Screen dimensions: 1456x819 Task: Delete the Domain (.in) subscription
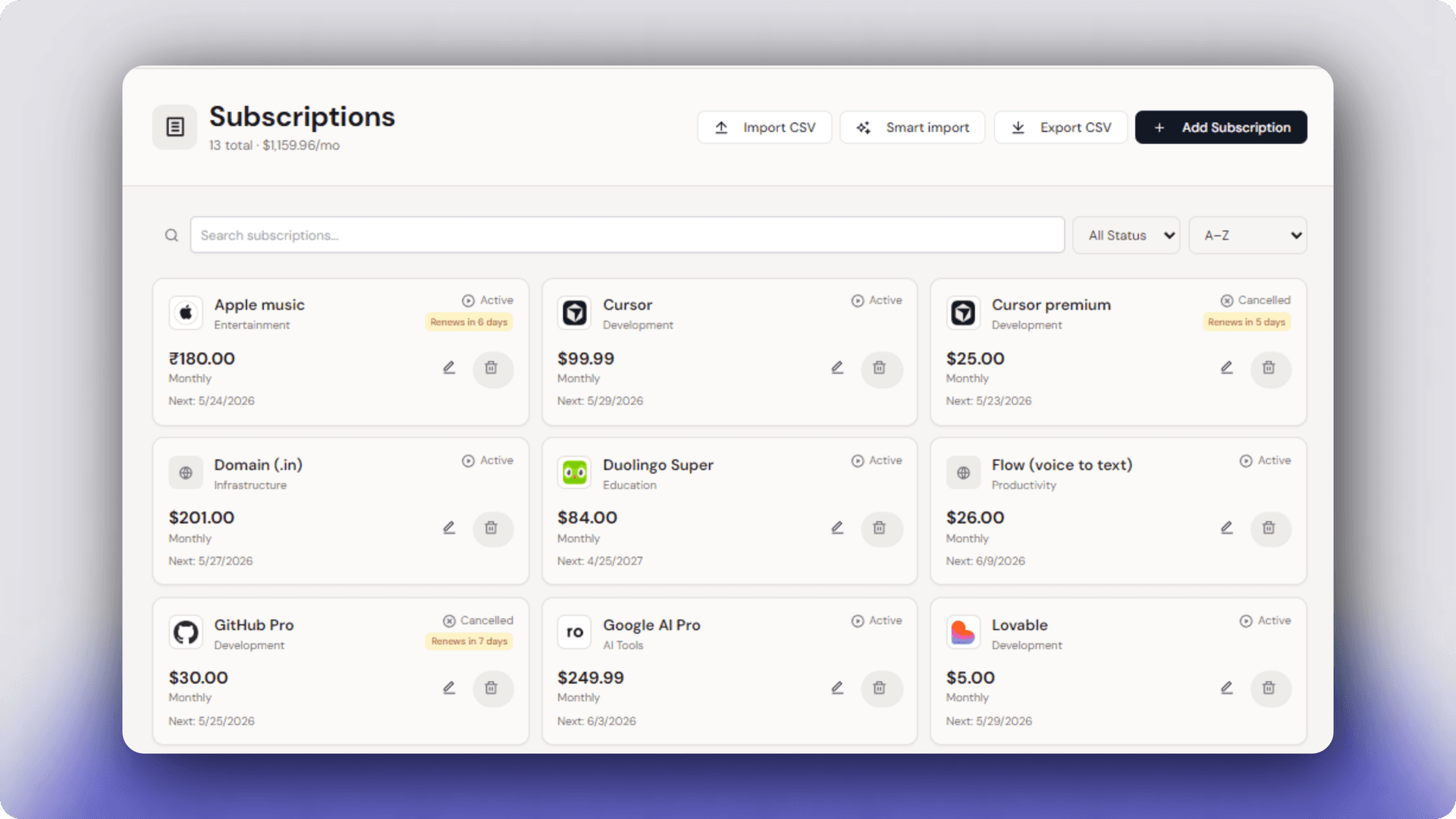tap(491, 528)
